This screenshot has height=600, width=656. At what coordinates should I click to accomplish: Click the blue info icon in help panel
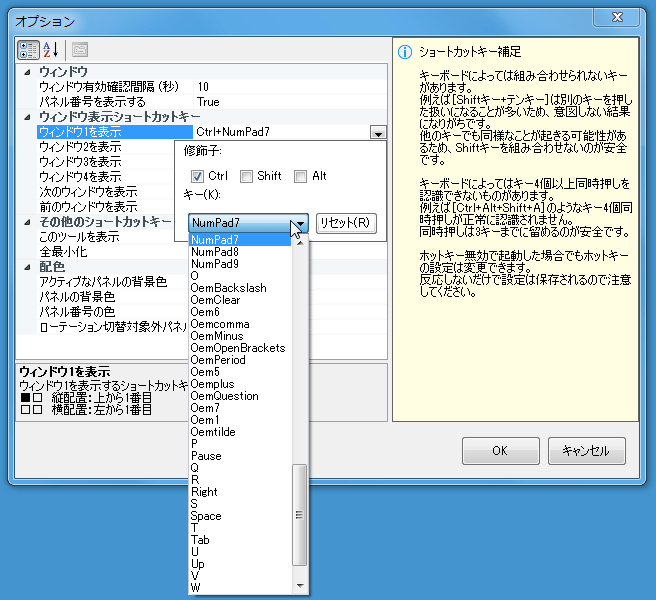[405, 52]
